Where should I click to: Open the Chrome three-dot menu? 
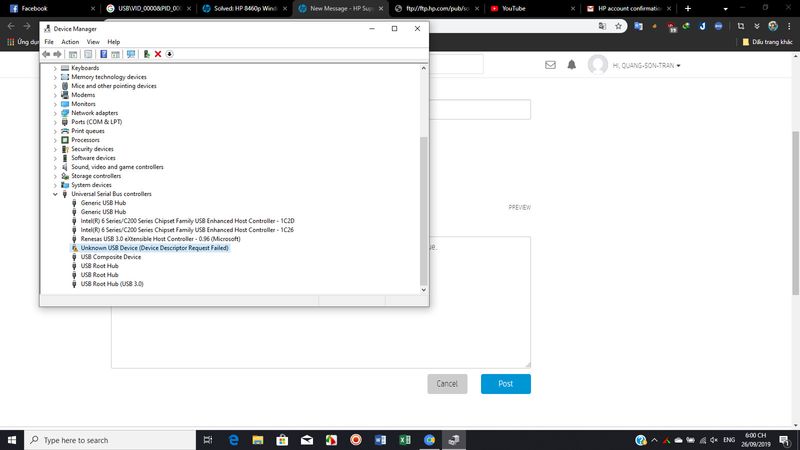coord(789,26)
